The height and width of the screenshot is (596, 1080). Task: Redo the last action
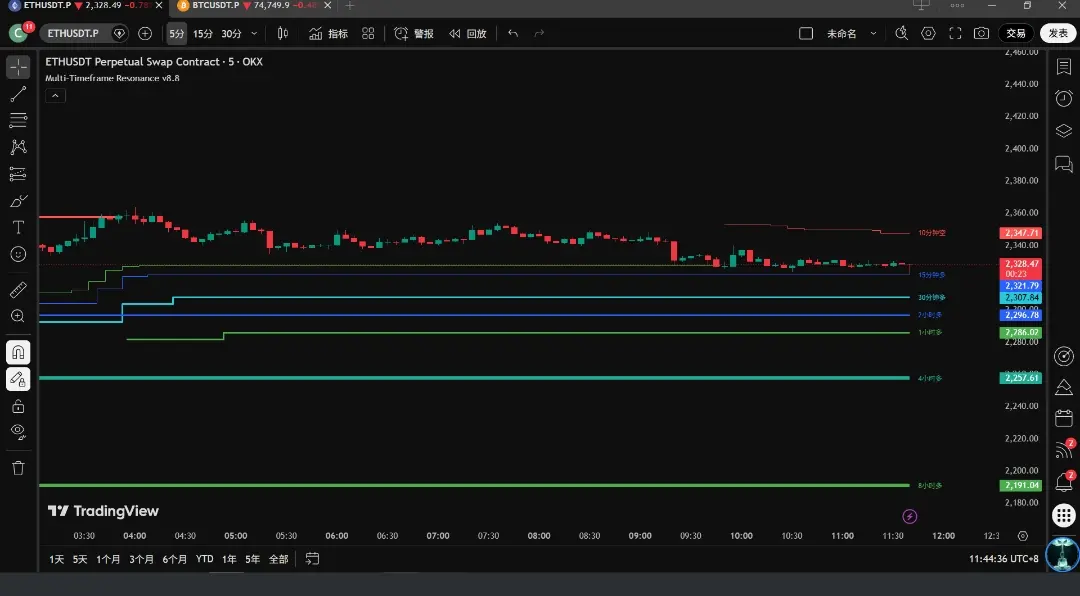(x=539, y=33)
